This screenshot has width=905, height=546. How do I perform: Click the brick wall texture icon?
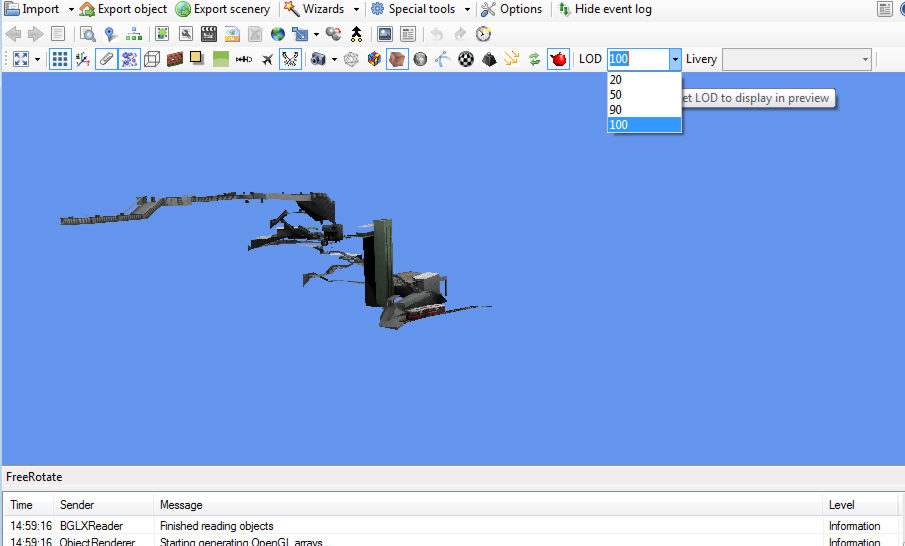coord(174,59)
